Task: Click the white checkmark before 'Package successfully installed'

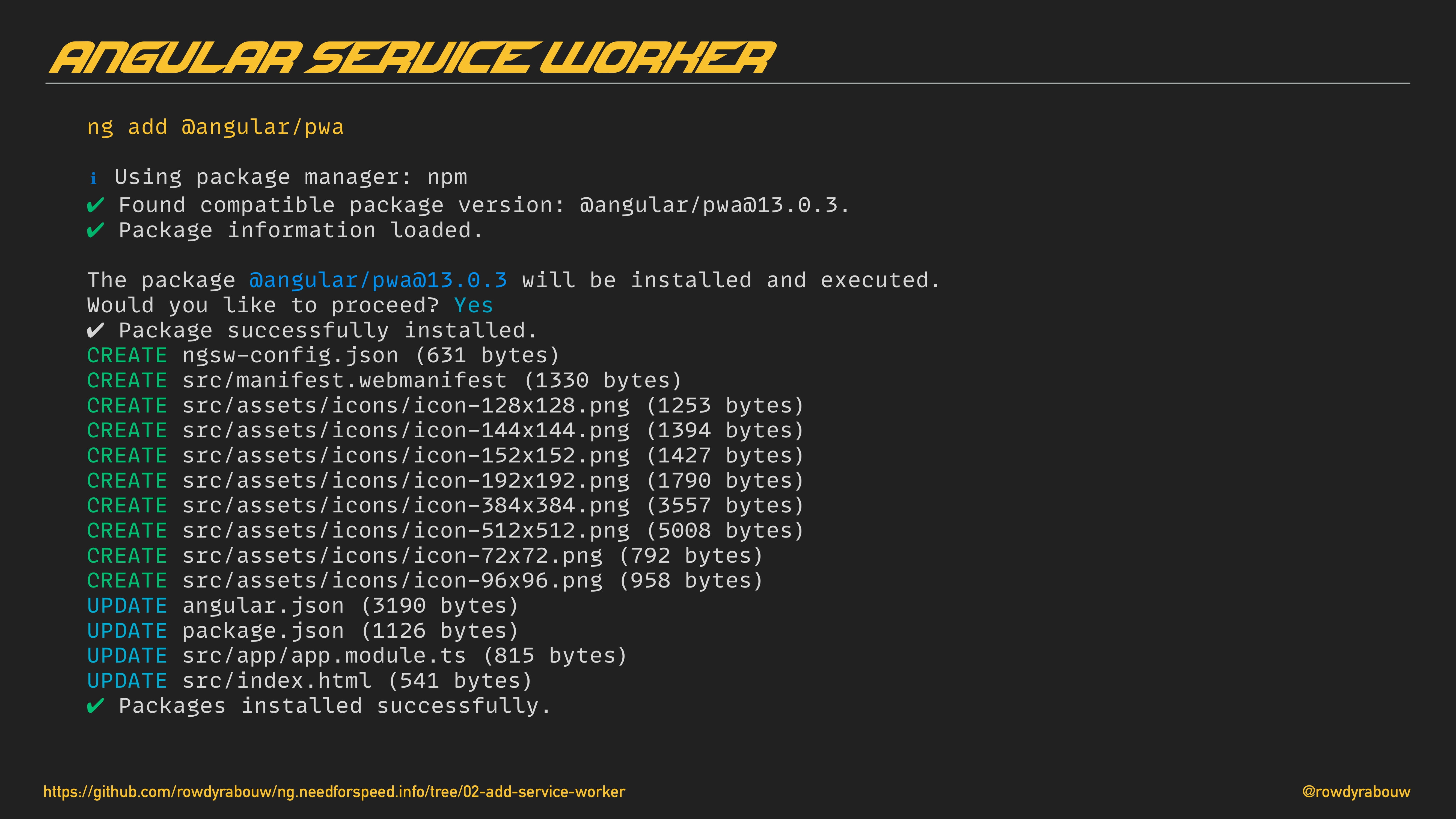Action: pos(96,330)
